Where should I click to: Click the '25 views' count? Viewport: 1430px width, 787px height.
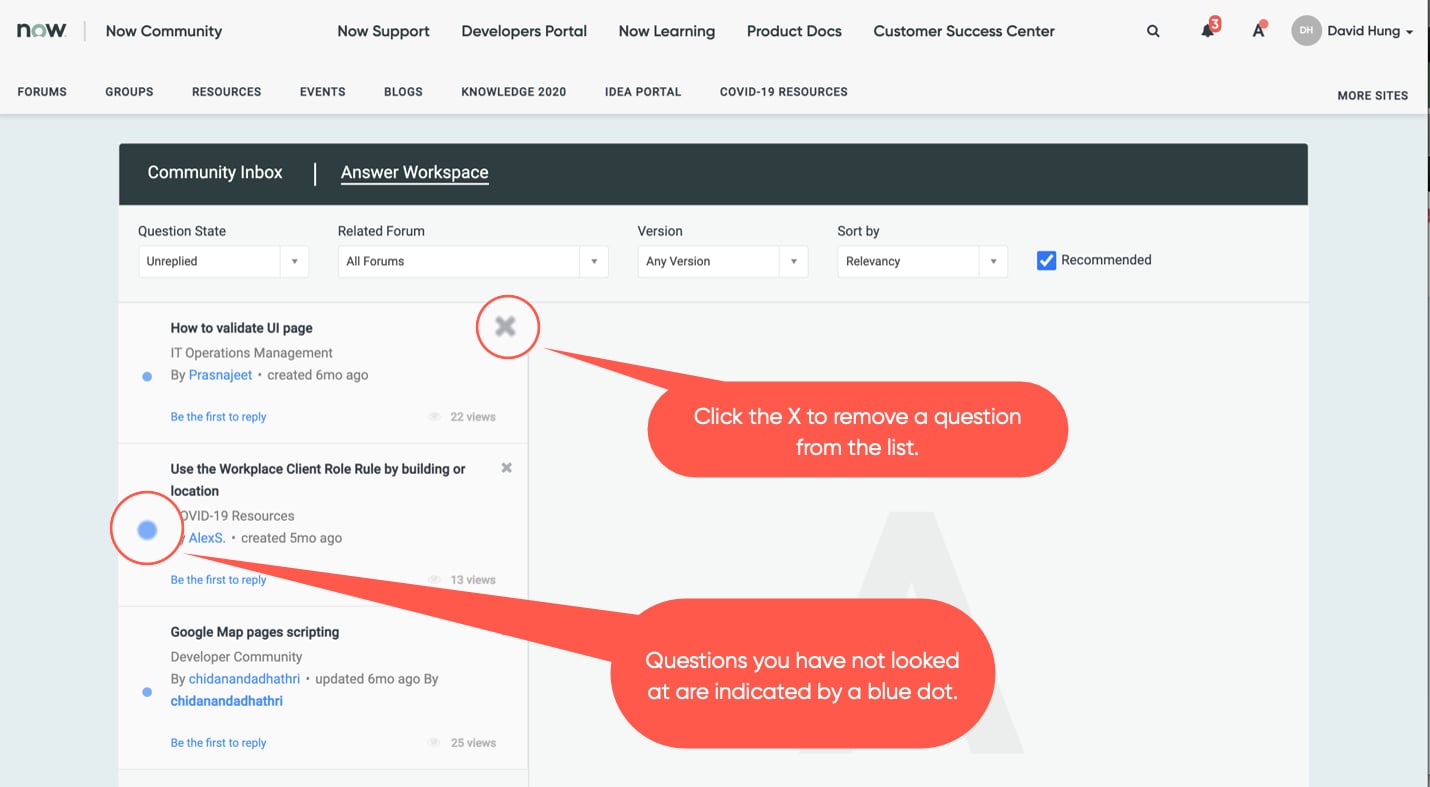coord(472,743)
